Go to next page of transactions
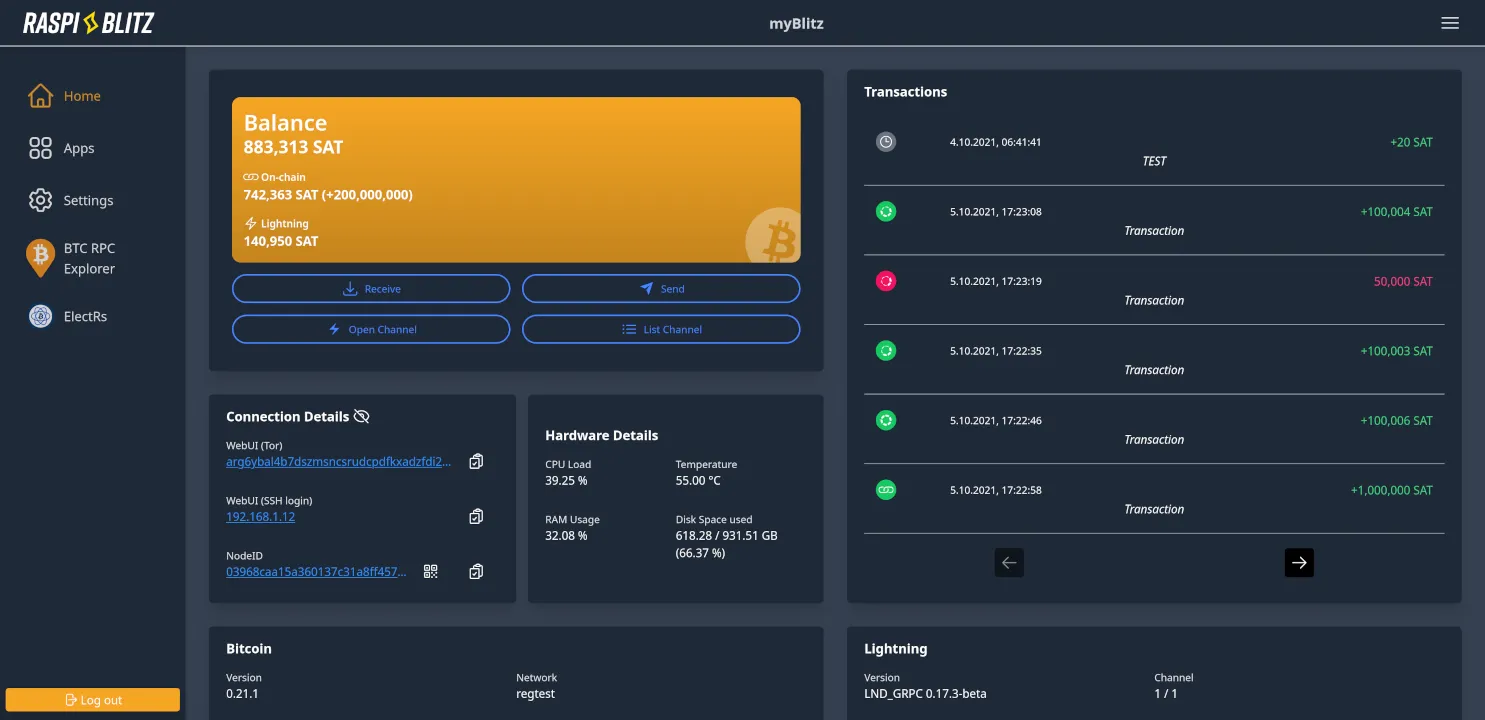 [1299, 562]
